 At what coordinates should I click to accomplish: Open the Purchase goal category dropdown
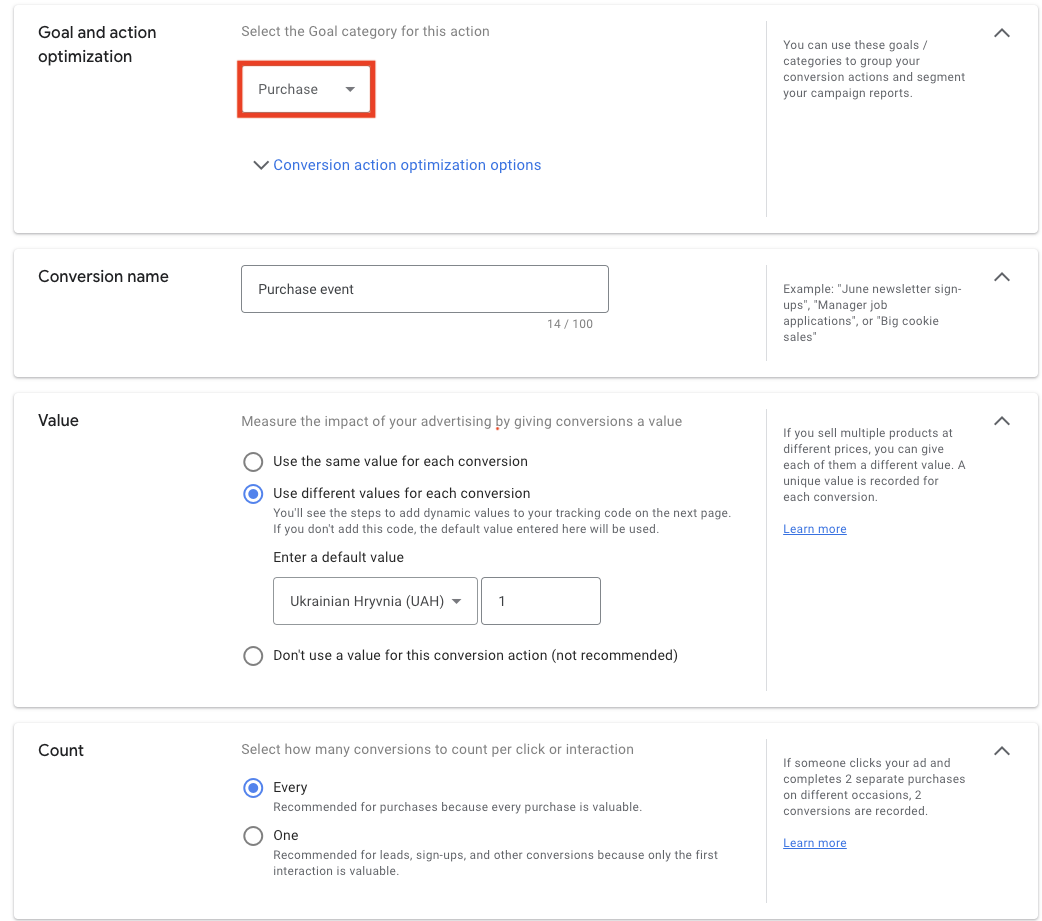click(306, 89)
